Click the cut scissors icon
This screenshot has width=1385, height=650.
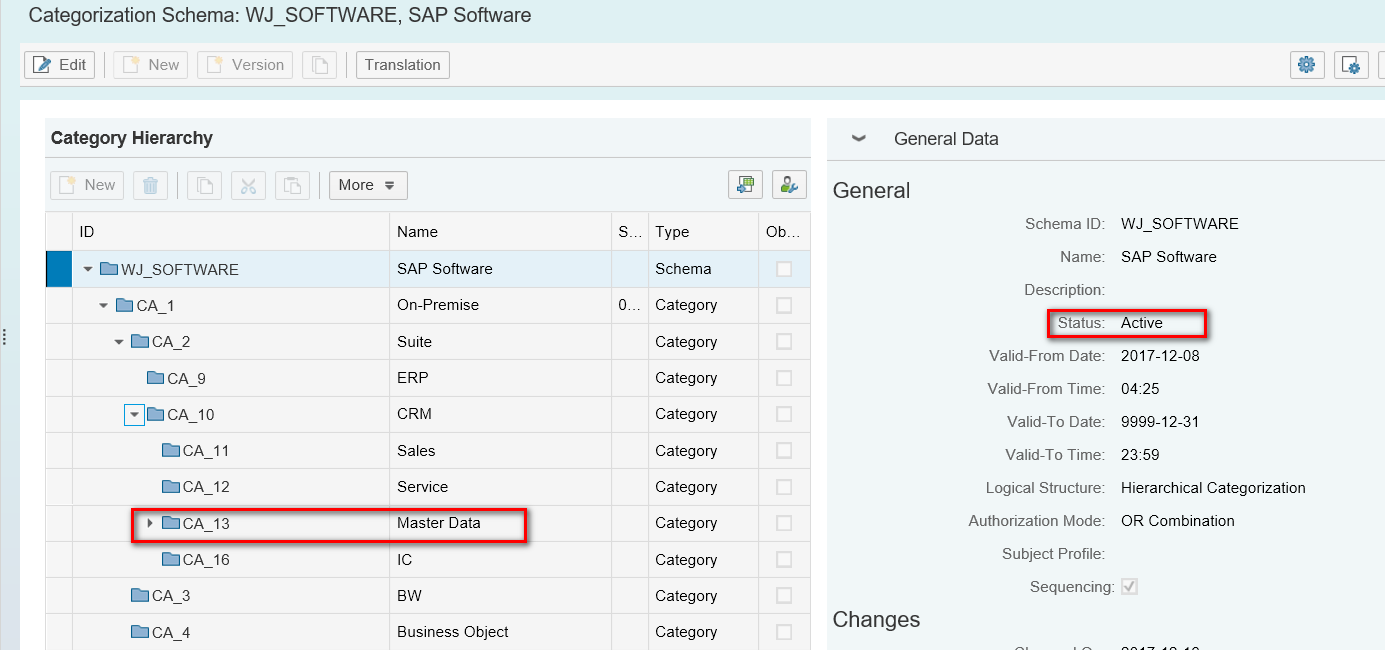tap(249, 185)
